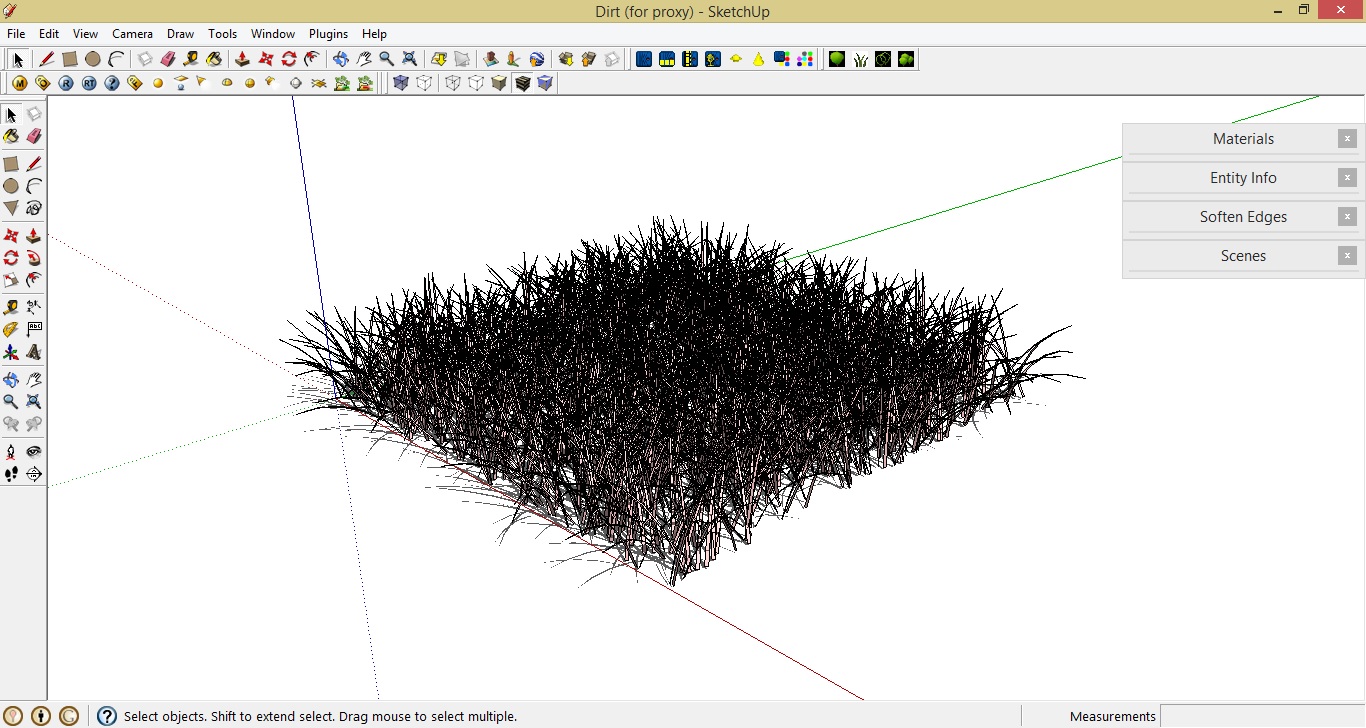Viewport: 1366px width, 728px height.
Task: Expand the Materials panel
Action: click(1243, 139)
